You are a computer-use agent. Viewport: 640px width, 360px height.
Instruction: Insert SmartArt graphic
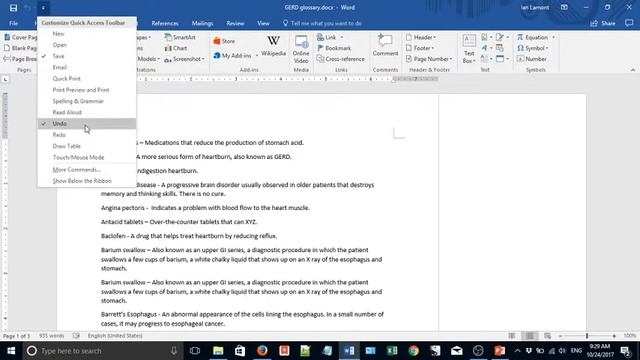tap(180, 37)
